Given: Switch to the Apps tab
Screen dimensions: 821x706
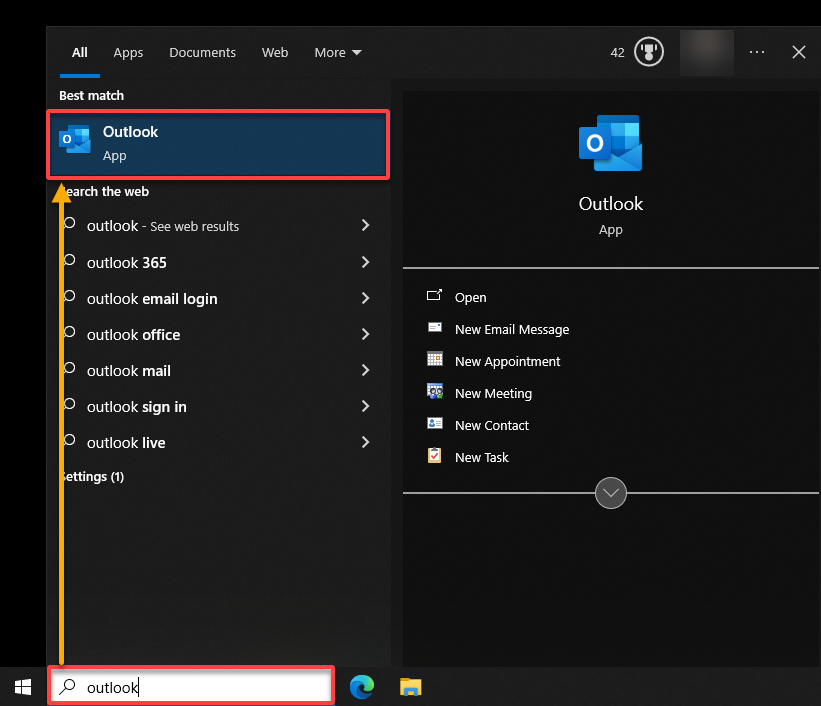Looking at the screenshot, I should pos(128,52).
